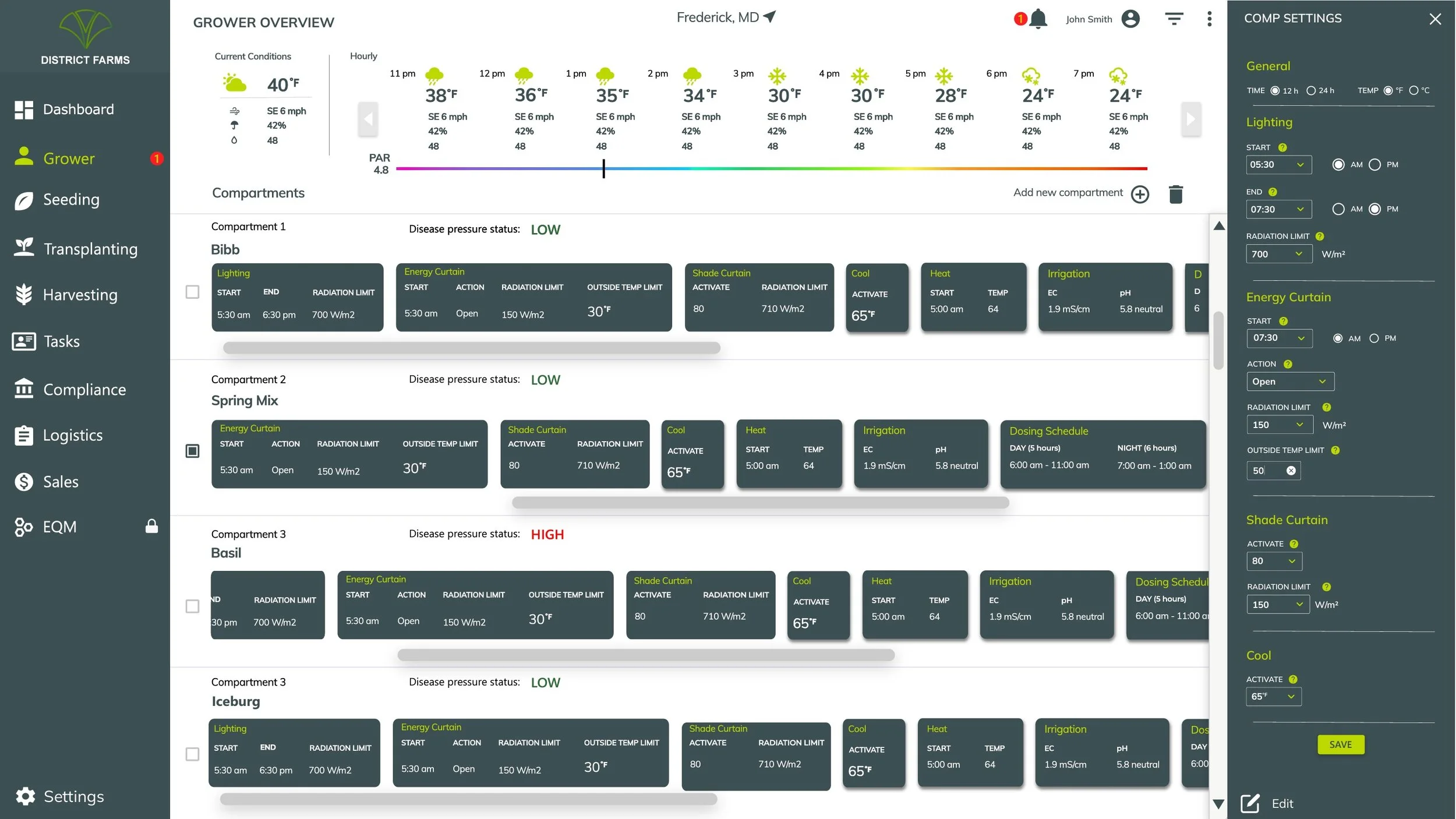Open help icon for Cool ACTIVATE
1456x819 pixels.
[1293, 679]
